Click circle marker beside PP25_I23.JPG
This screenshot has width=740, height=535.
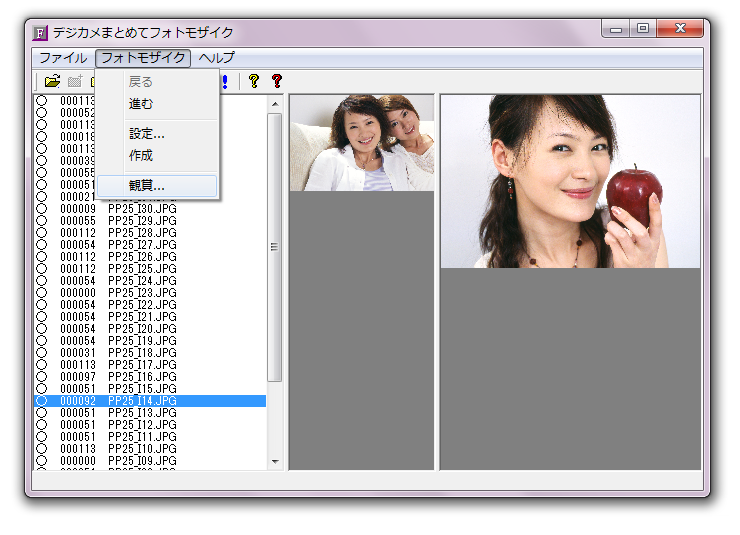[42, 293]
